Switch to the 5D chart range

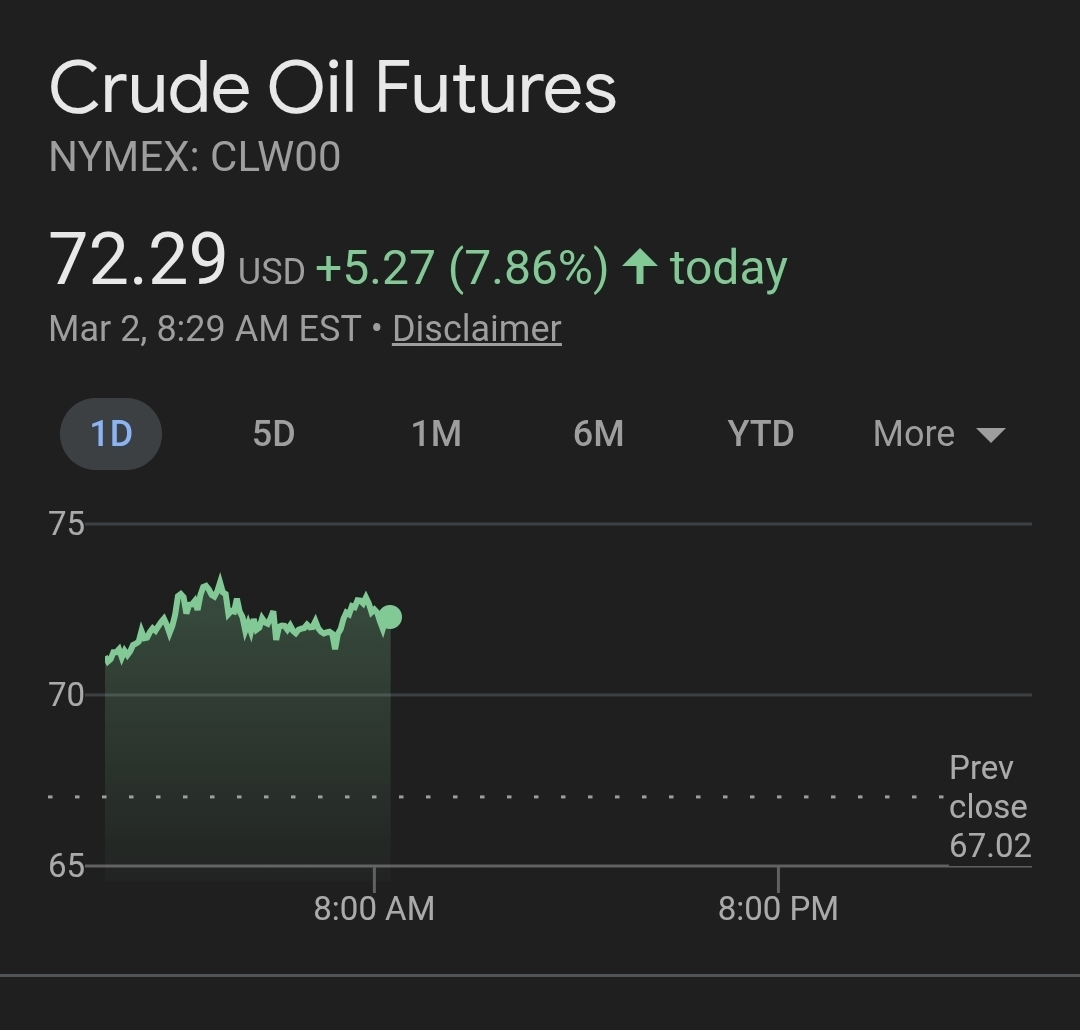pos(273,434)
